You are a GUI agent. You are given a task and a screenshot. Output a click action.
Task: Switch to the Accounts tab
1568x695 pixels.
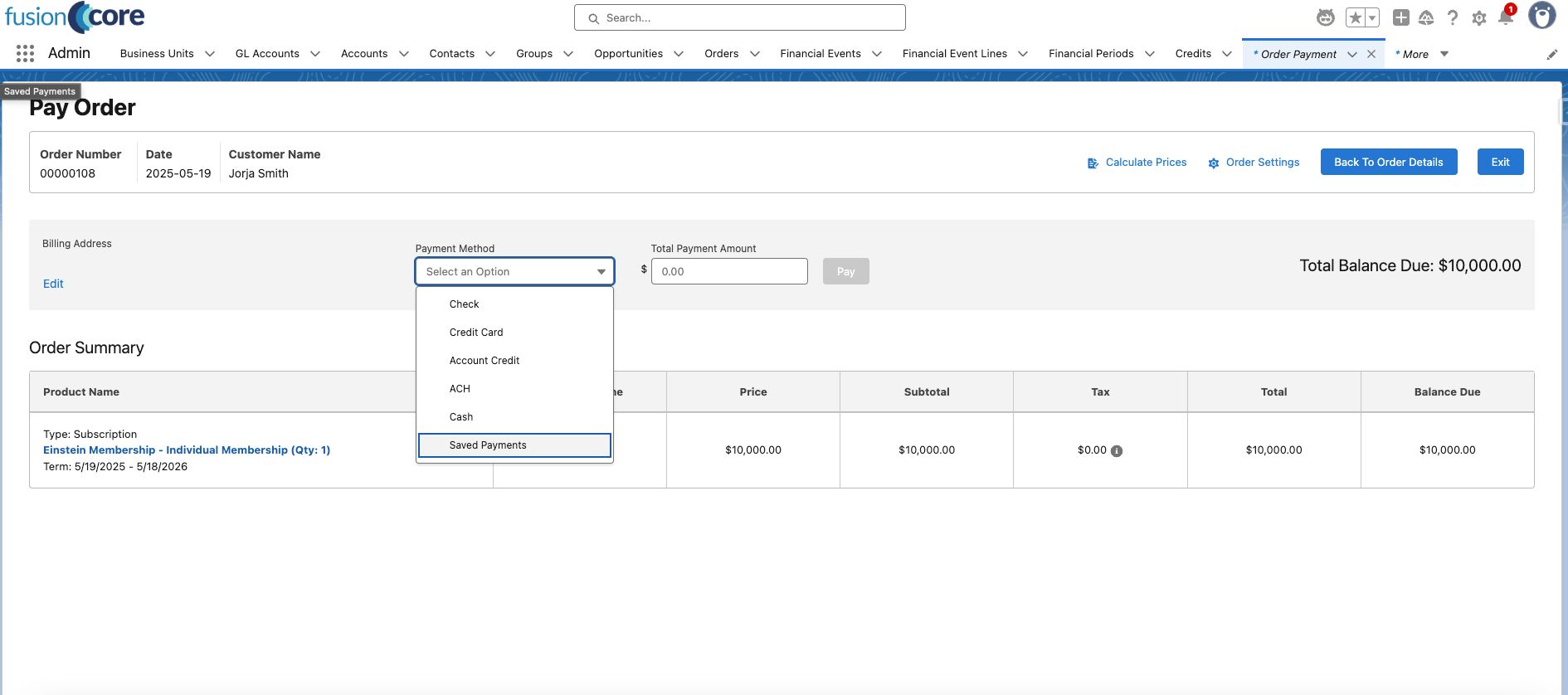click(364, 54)
